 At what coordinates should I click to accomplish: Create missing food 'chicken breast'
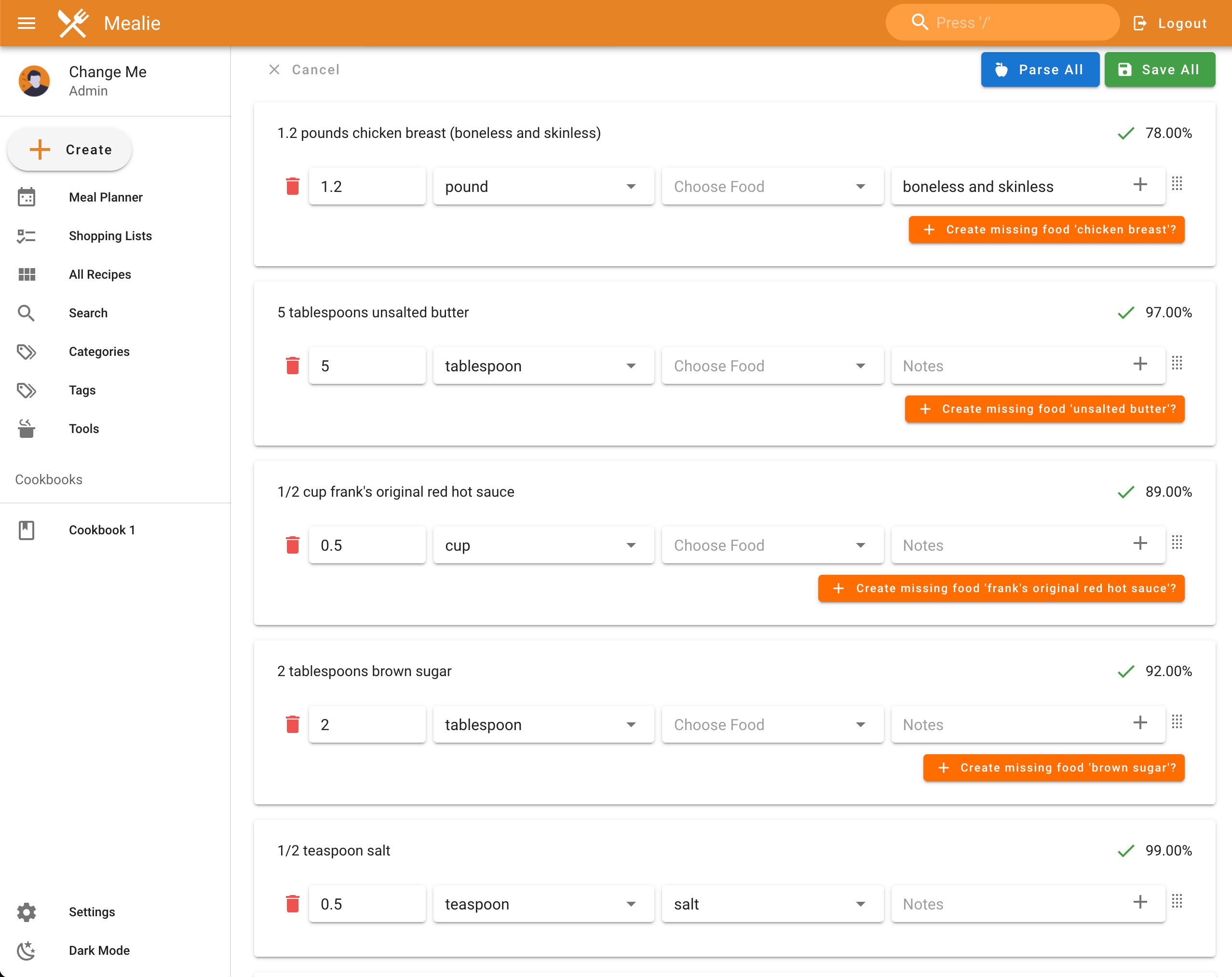(1046, 230)
